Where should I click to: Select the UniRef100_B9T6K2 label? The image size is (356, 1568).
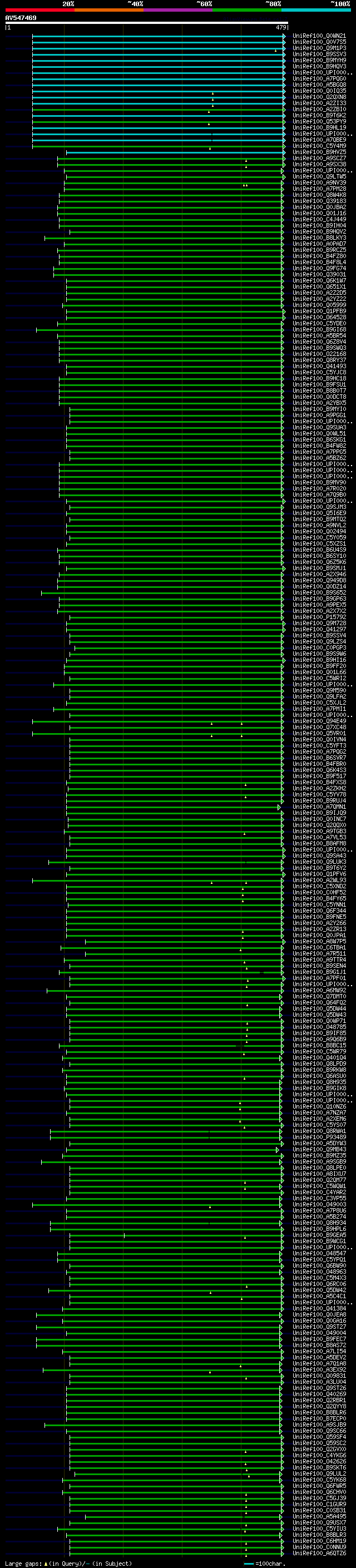click(319, 115)
